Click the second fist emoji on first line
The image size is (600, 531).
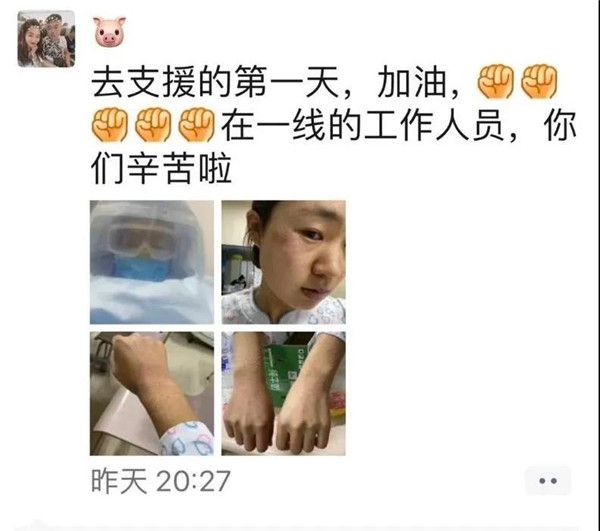tap(539, 81)
